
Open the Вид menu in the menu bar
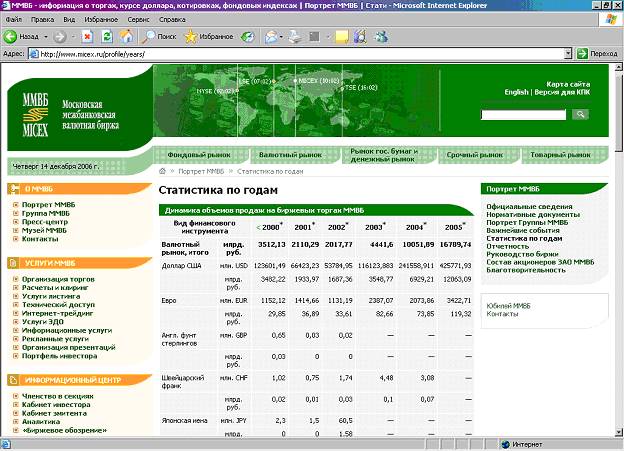point(68,19)
